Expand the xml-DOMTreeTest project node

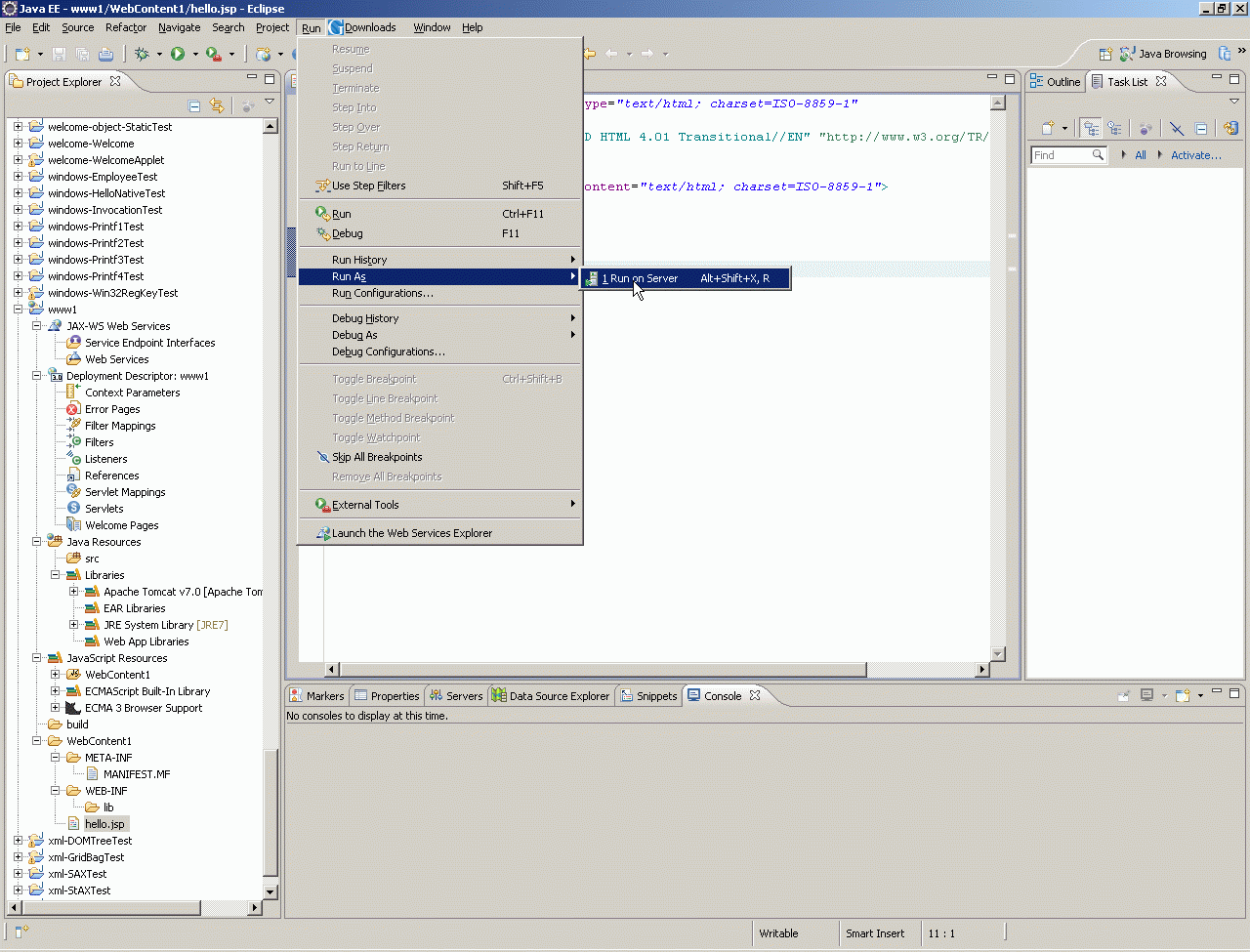[x=18, y=841]
